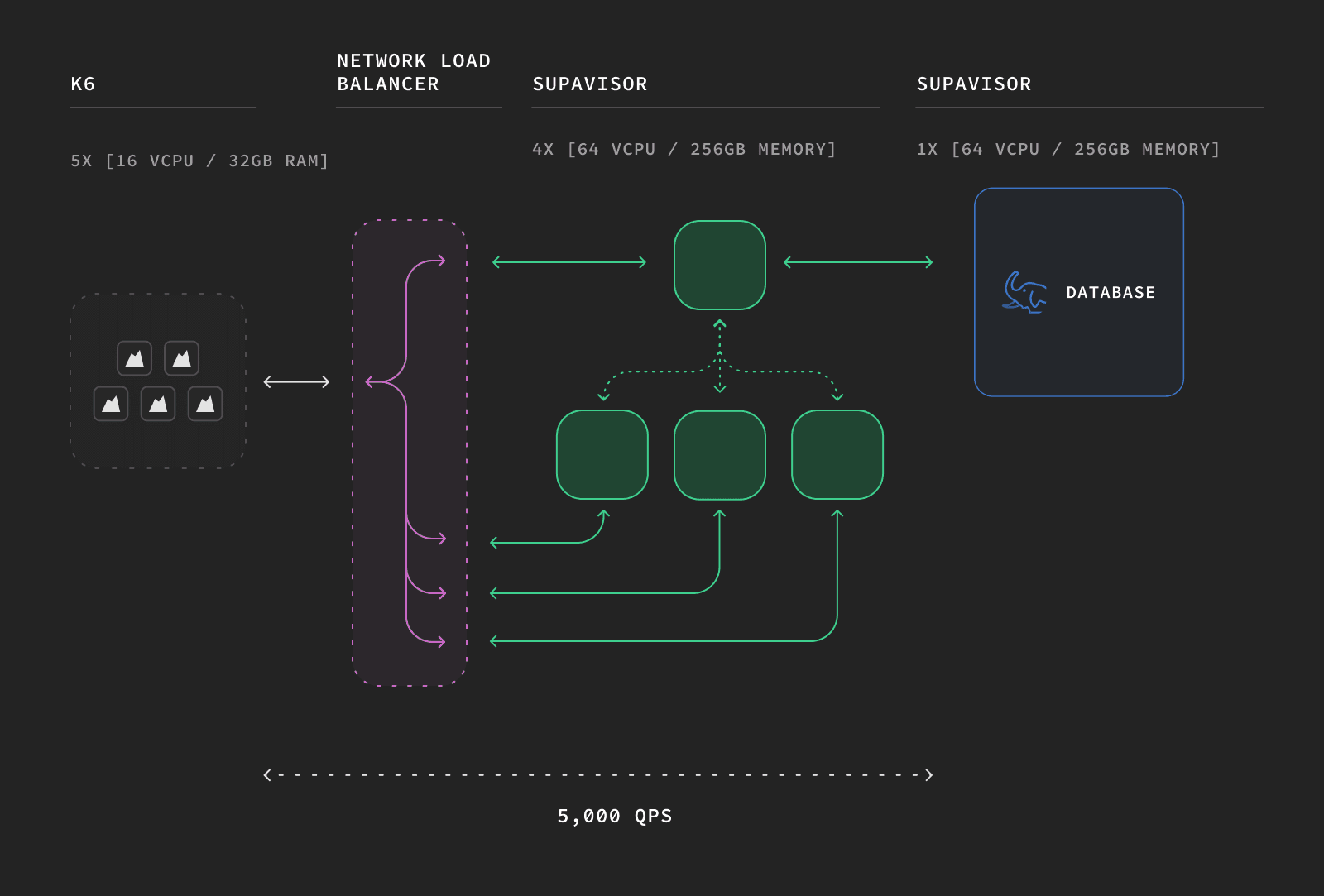Click the Supavisor heading above 1X spec

pos(974,84)
